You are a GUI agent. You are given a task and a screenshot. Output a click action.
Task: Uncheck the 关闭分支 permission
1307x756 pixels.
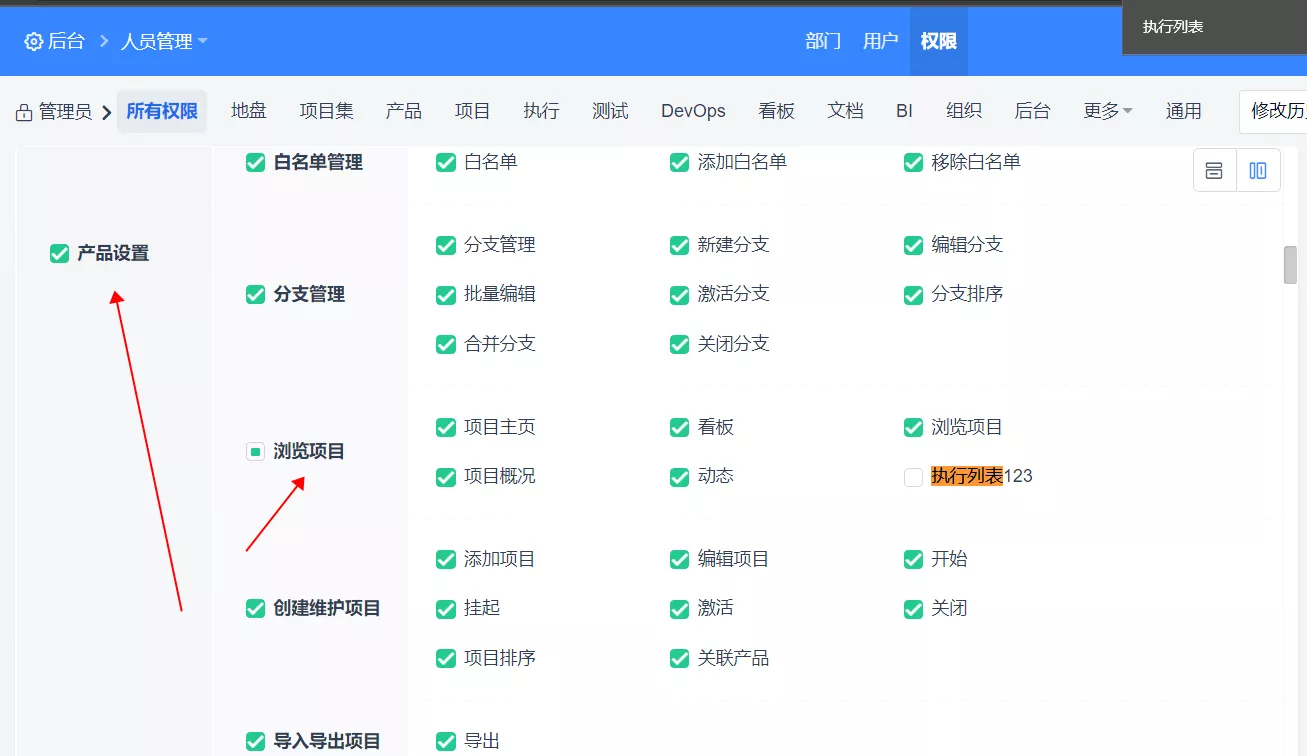680,344
